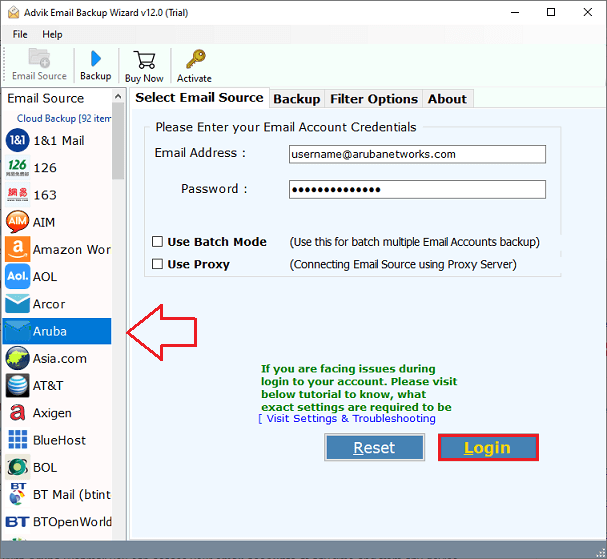Click the Advik app title bar icon
607x559 pixels.
(x=13, y=12)
